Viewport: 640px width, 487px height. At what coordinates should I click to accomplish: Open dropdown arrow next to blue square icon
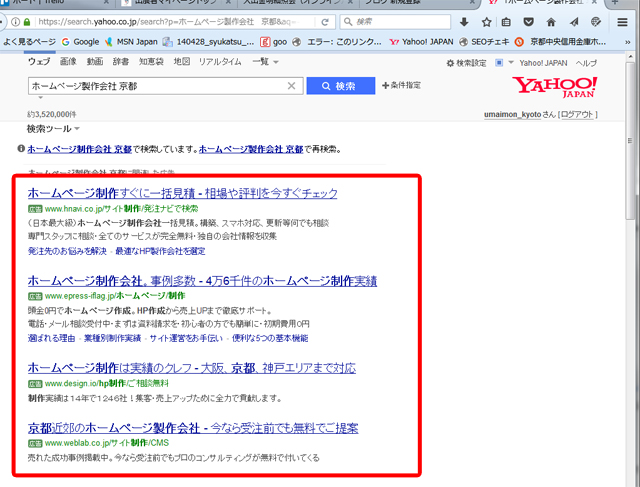(x=511, y=63)
